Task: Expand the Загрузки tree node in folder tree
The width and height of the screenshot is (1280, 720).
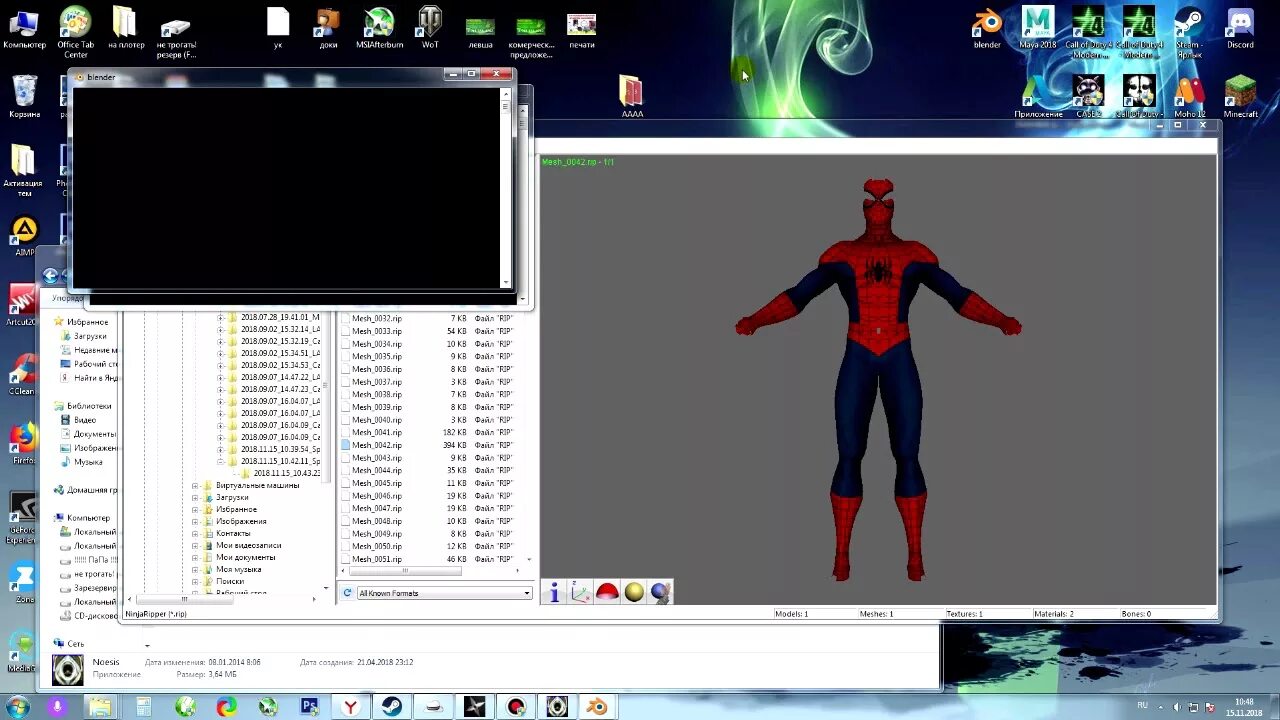Action: [x=195, y=497]
